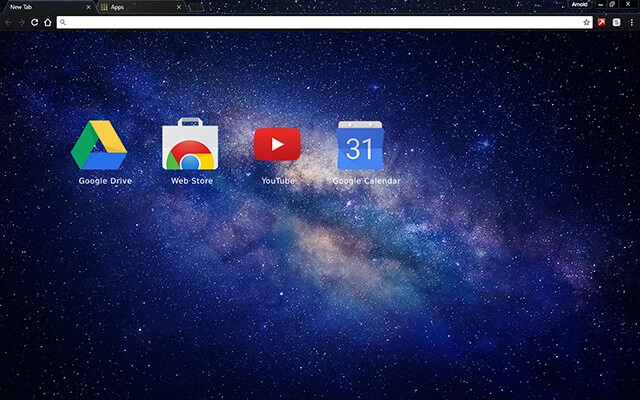
Task: Click the YouTube label text
Action: pyautogui.click(x=278, y=180)
